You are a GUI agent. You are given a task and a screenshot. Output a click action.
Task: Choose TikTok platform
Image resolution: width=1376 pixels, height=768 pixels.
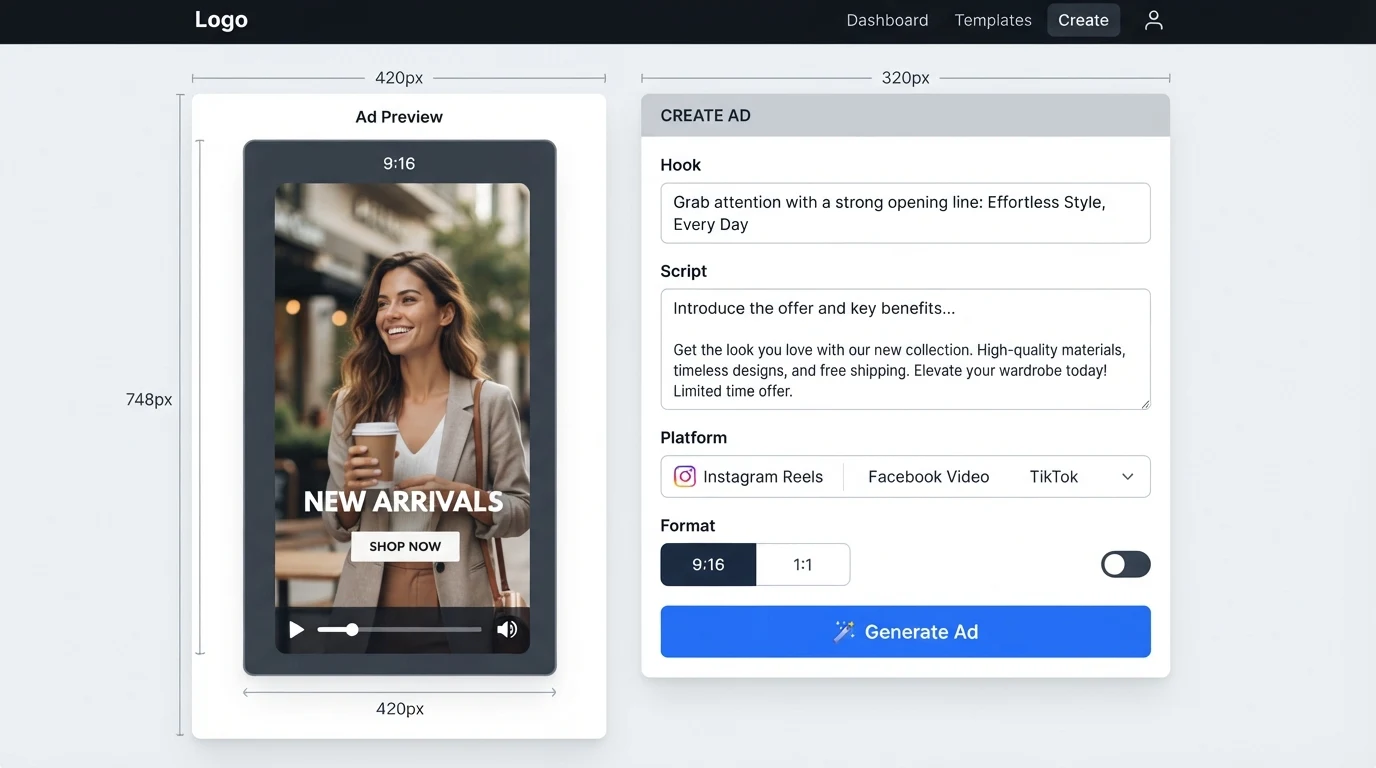tap(1053, 477)
